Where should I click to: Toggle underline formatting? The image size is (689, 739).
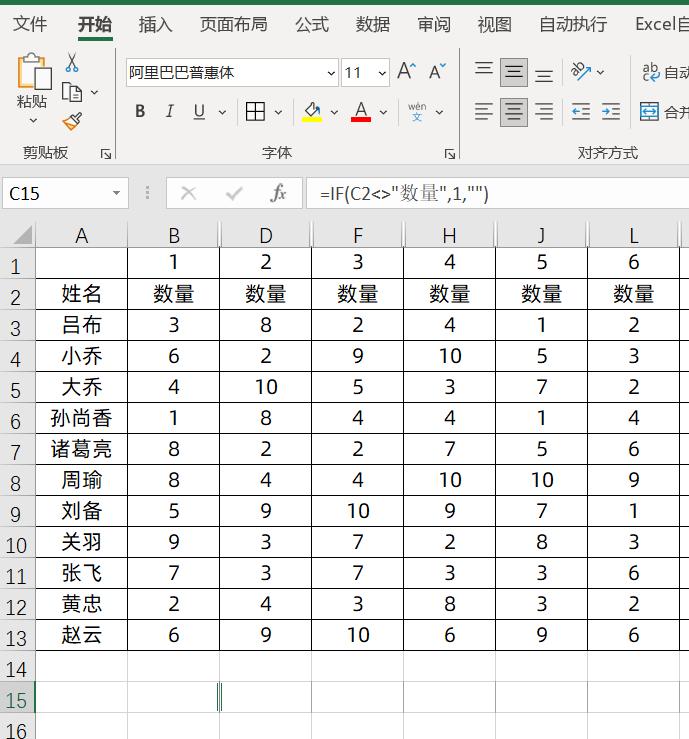199,112
